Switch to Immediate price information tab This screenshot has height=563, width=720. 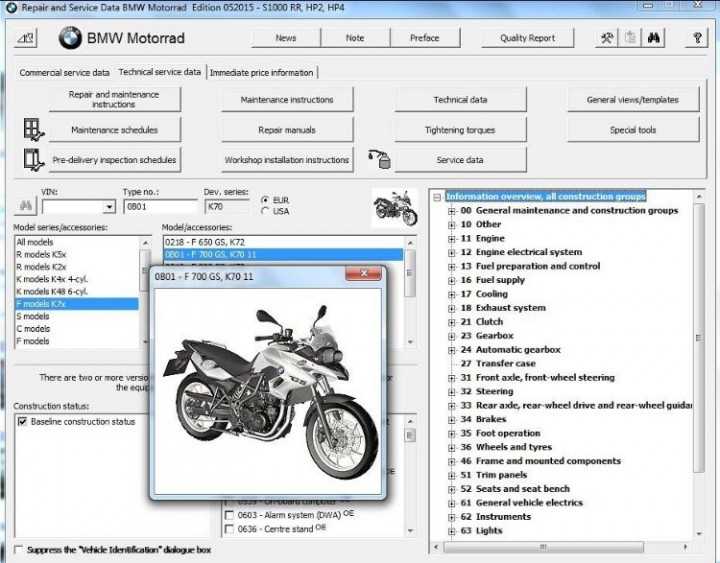(x=261, y=73)
